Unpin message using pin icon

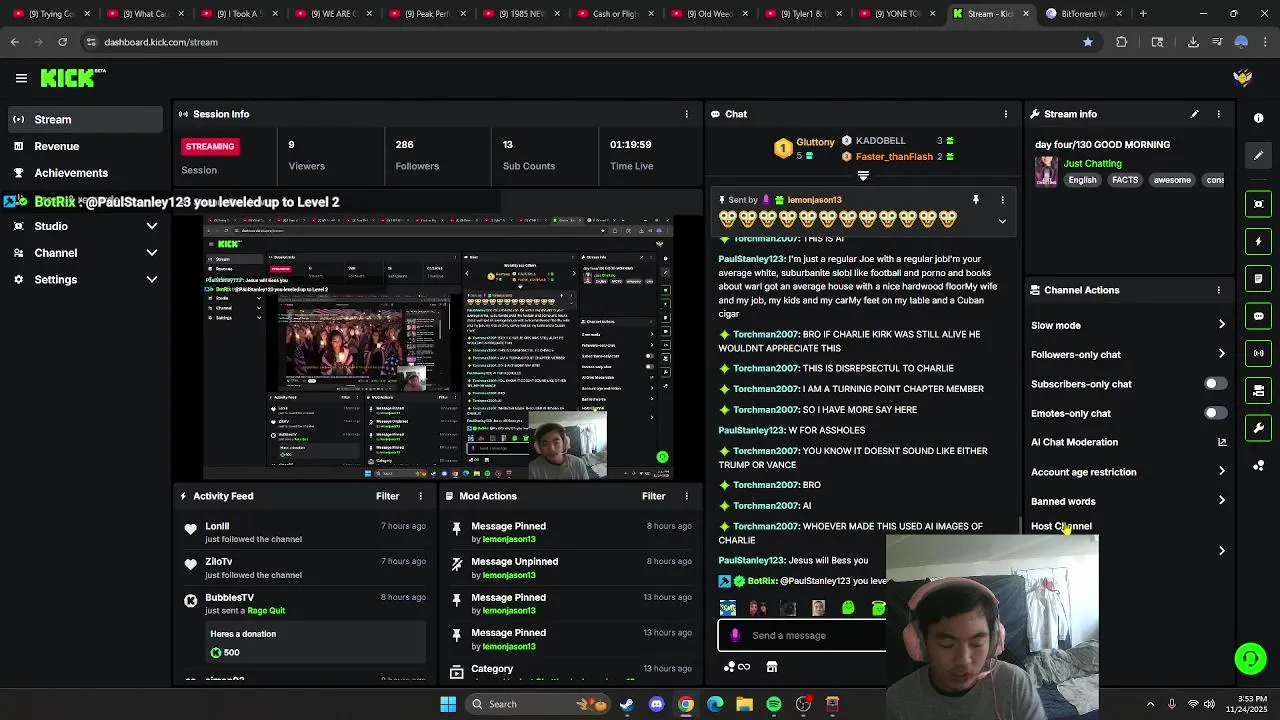point(975,200)
